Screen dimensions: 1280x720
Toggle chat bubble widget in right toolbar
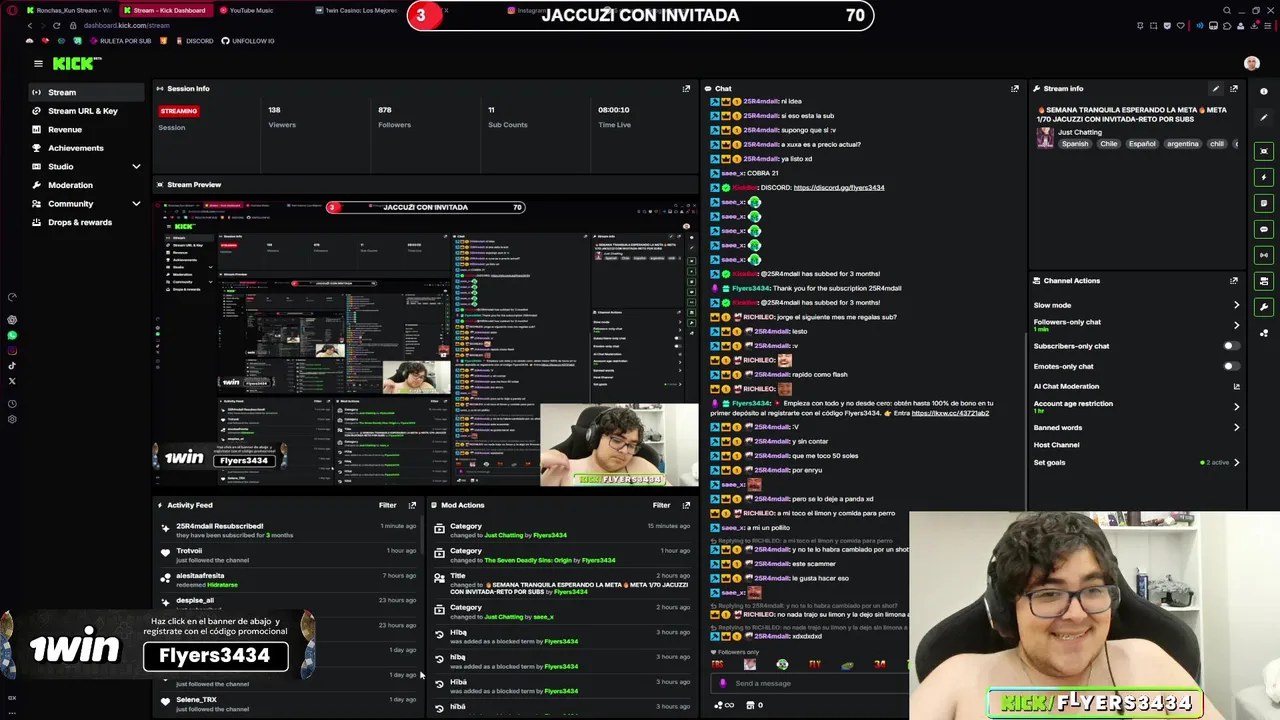click(x=1264, y=229)
